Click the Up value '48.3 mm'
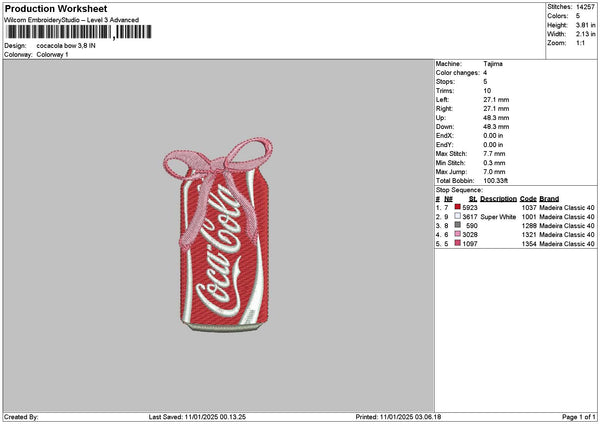 pos(496,117)
